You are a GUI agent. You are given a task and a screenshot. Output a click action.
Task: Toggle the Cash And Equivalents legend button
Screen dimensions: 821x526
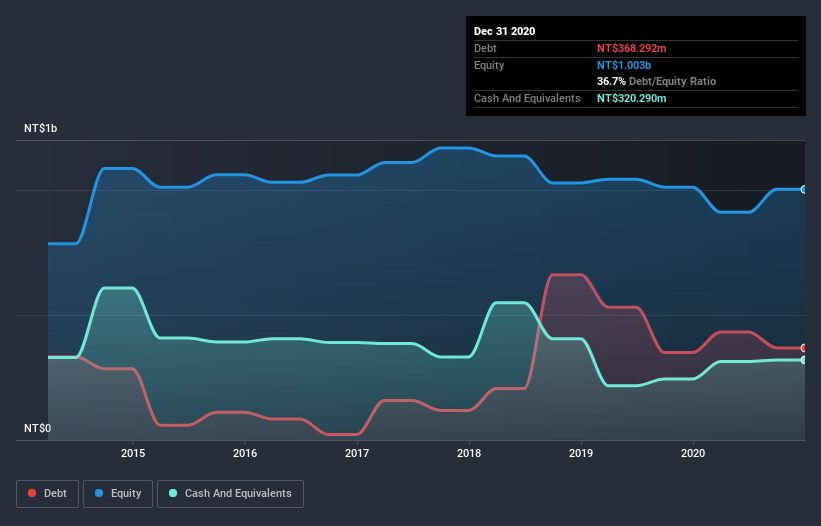tap(230, 494)
